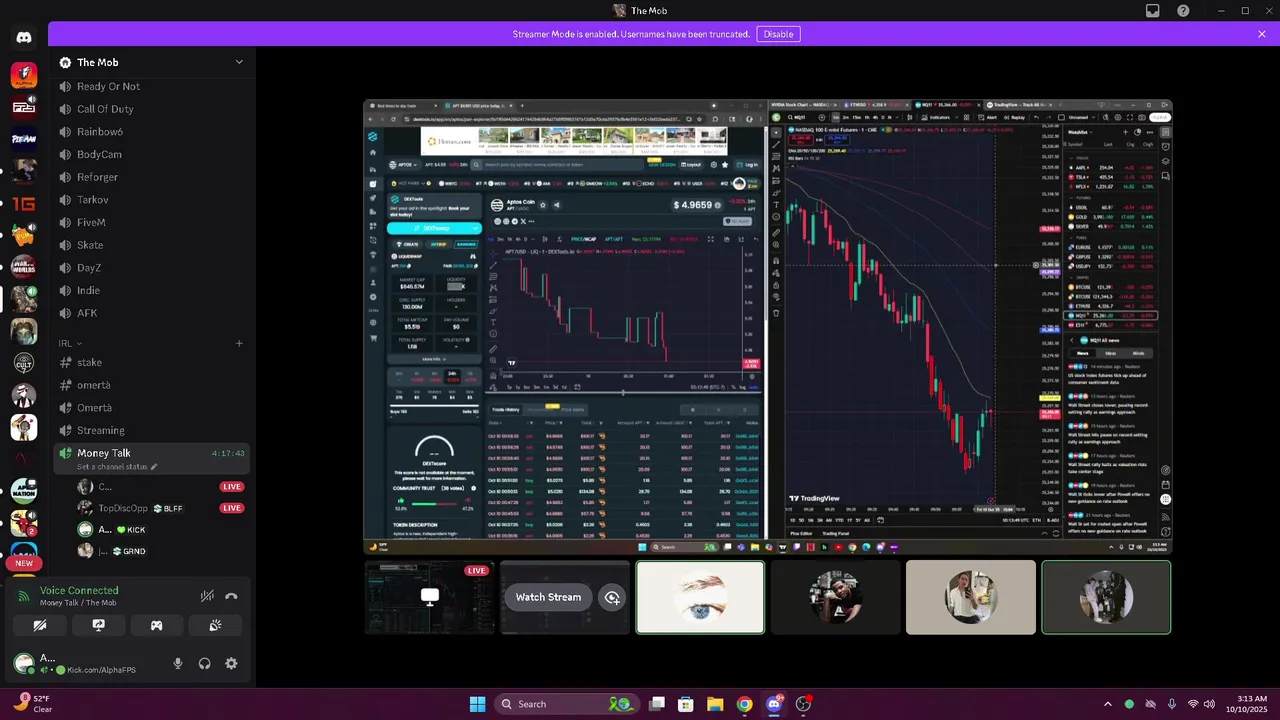1280x720 pixels.
Task: Show hidden system tray icons
Action: click(1107, 704)
